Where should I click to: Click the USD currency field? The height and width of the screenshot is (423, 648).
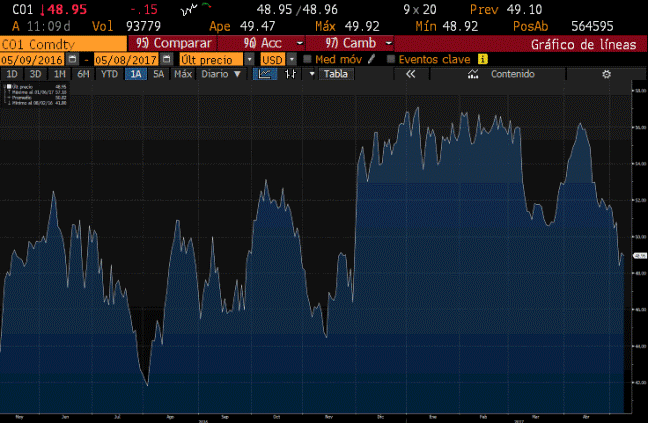[x=273, y=59]
